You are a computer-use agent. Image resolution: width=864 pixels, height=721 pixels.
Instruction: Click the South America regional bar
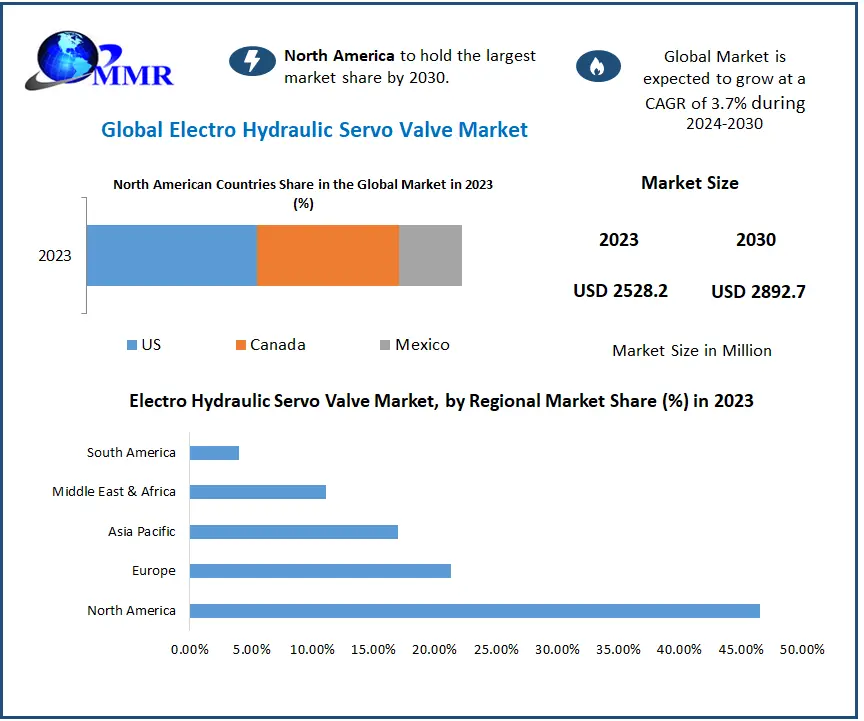[214, 453]
